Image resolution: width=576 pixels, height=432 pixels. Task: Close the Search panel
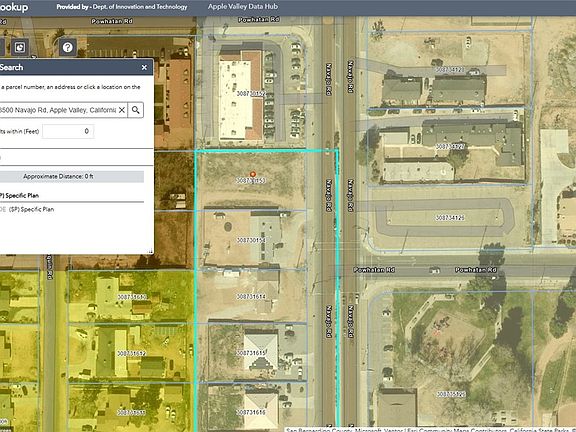144,68
